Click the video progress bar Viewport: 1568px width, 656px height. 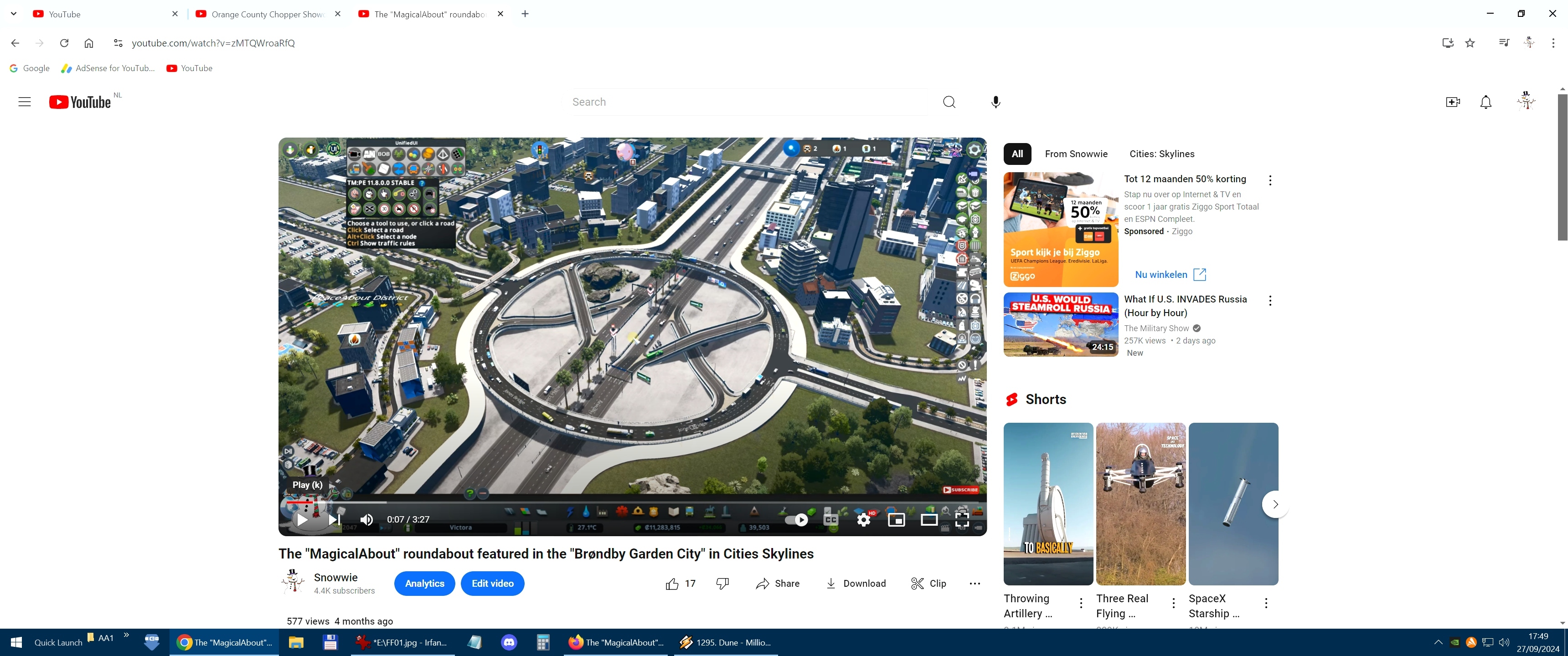pyautogui.click(x=633, y=502)
